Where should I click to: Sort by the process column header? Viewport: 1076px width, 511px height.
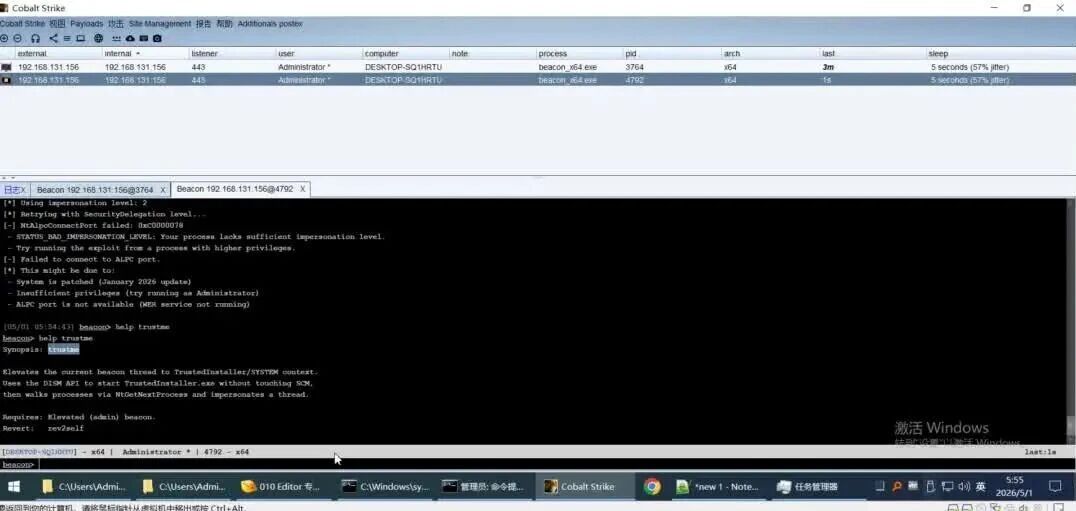point(579,54)
